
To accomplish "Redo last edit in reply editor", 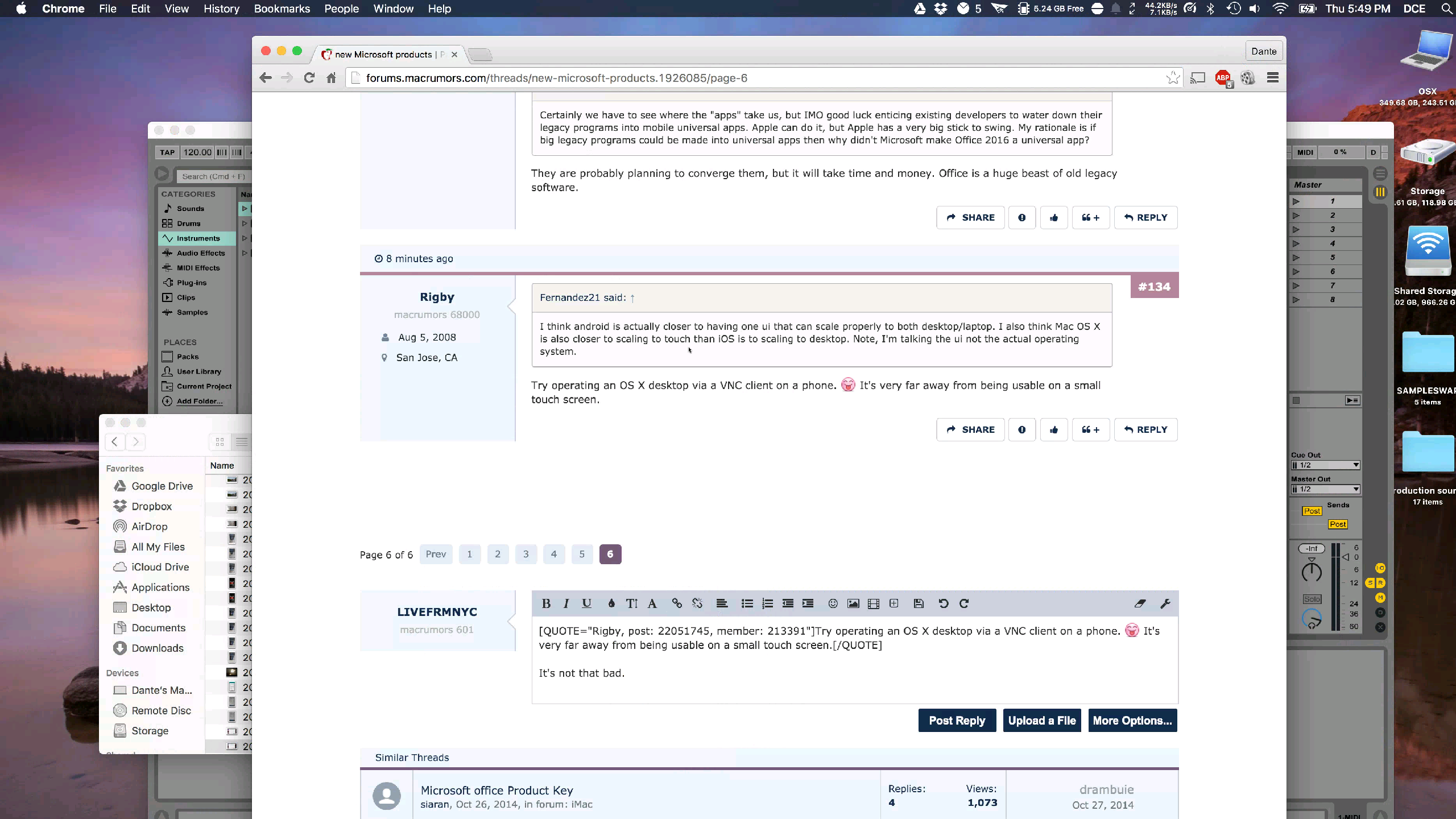I will point(964,603).
